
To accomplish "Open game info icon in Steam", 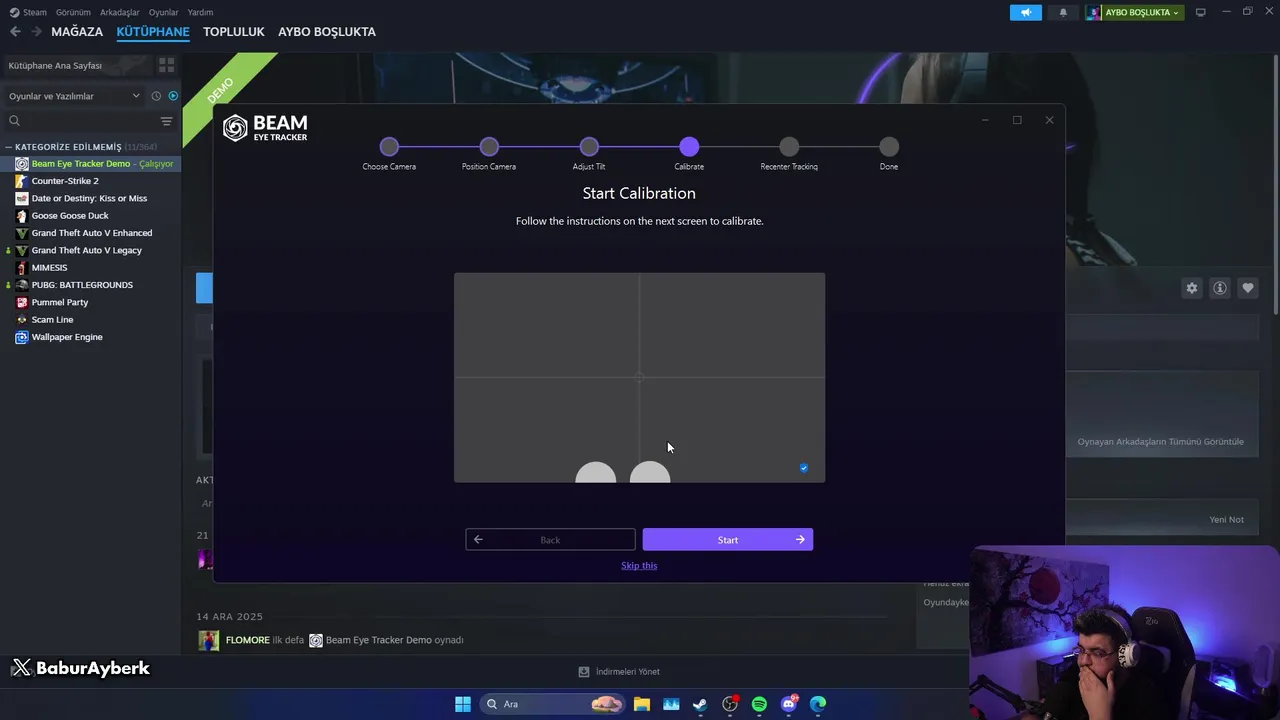I will pos(1220,288).
